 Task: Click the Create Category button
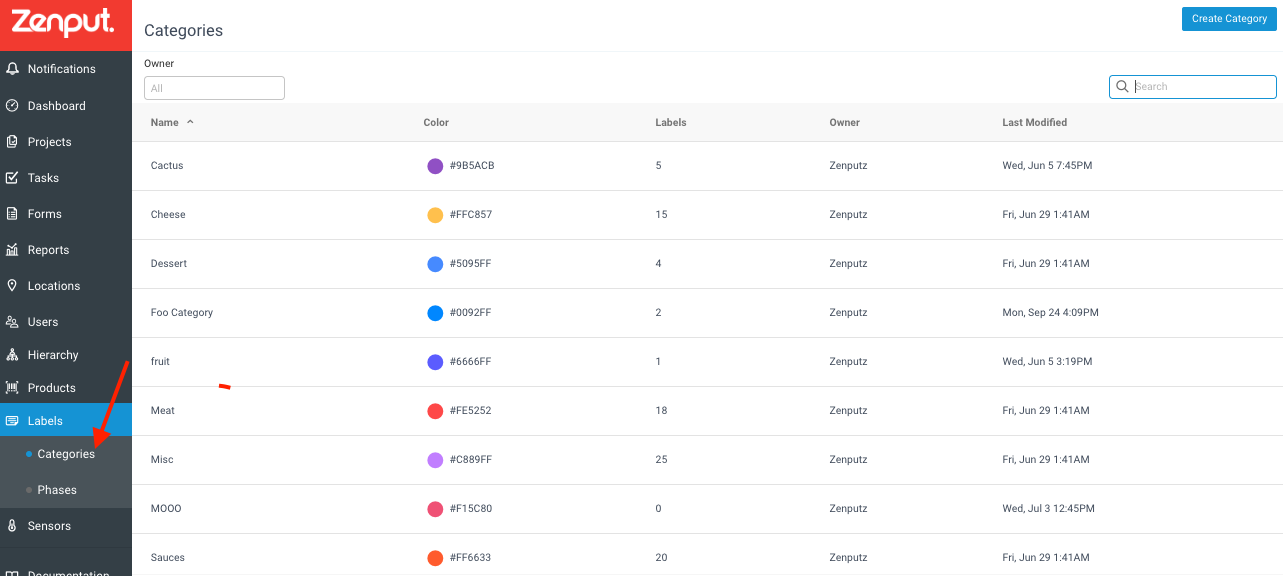coord(1229,19)
